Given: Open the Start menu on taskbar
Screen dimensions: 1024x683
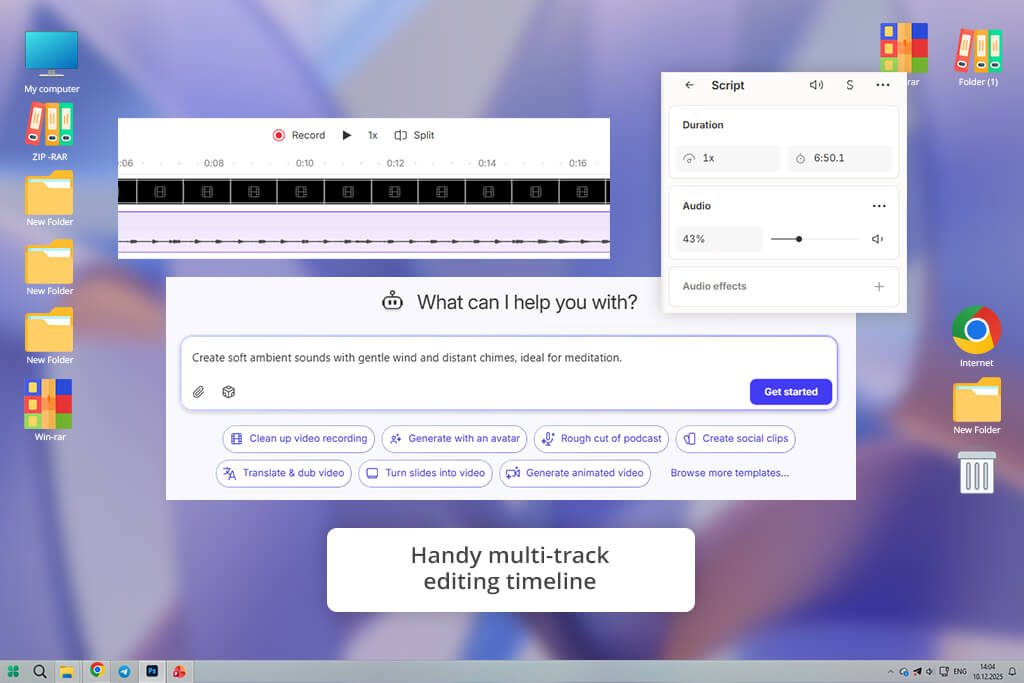Looking at the screenshot, I should point(13,671).
